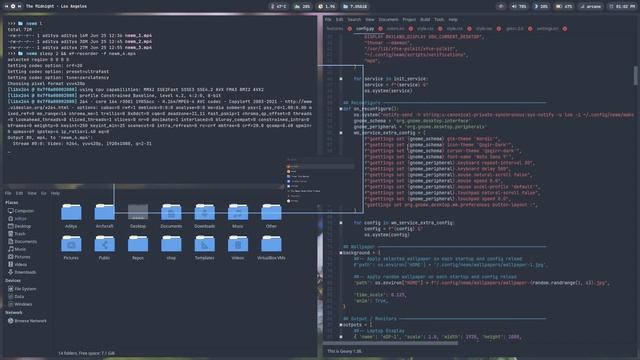This screenshot has width=640, height=360.
Task: Select Desktop in Places sidebar
Action: click(x=19, y=226)
